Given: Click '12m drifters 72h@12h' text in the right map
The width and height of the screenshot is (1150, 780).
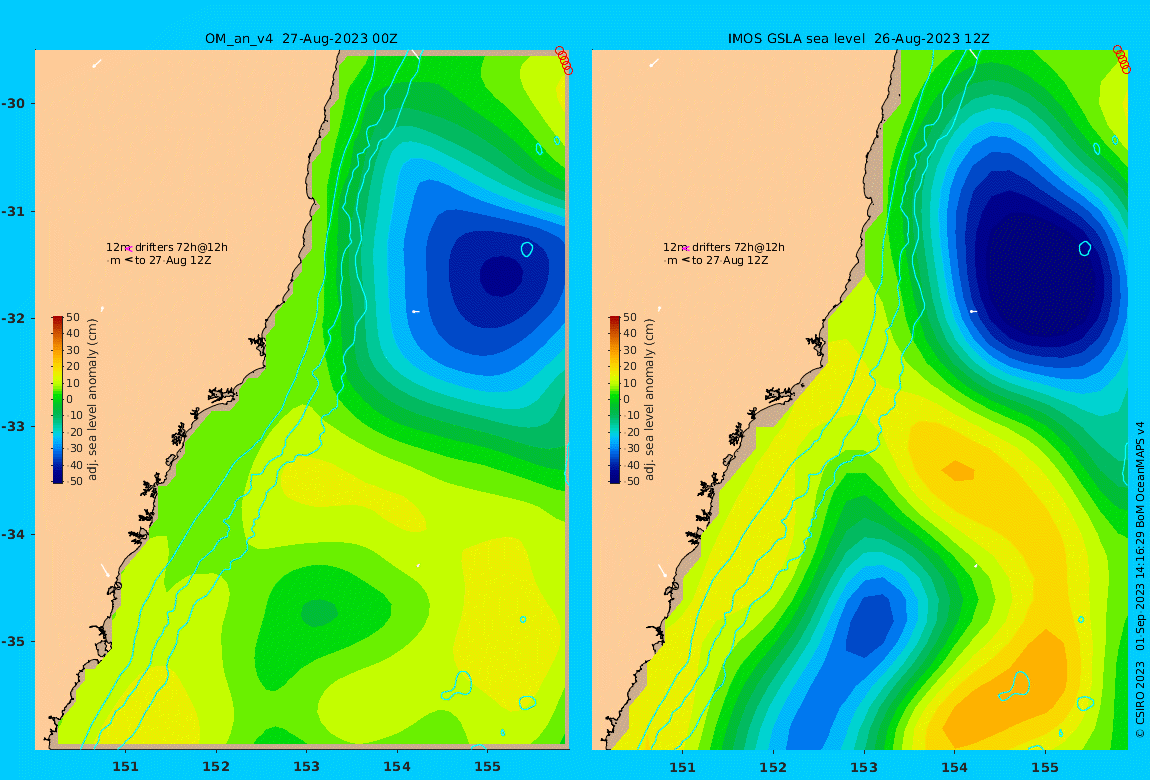Looking at the screenshot, I should 724,248.
